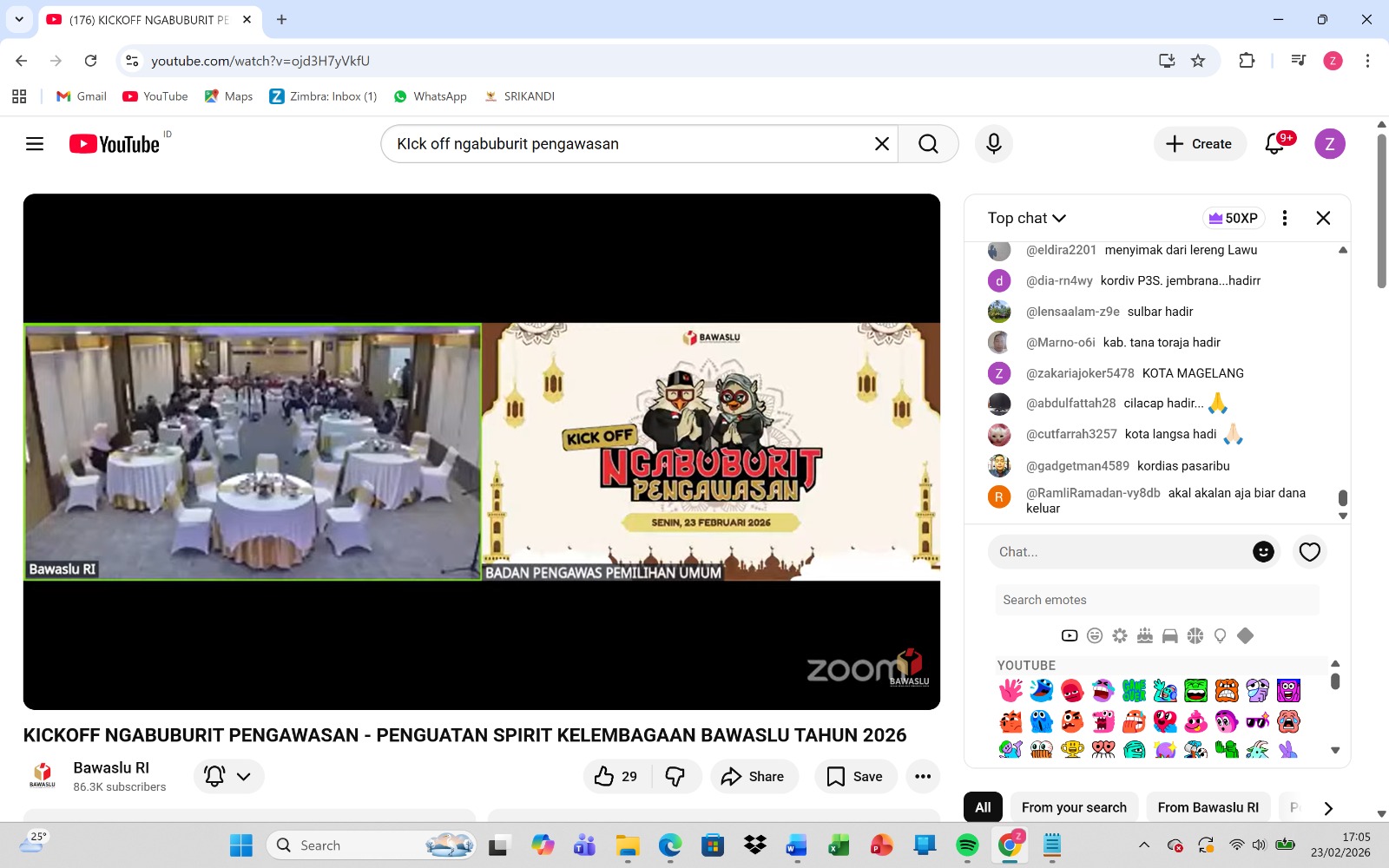The width and height of the screenshot is (1389, 868).
Task: Toggle Bawaslu RI notification bell
Action: pyautogui.click(x=214, y=776)
